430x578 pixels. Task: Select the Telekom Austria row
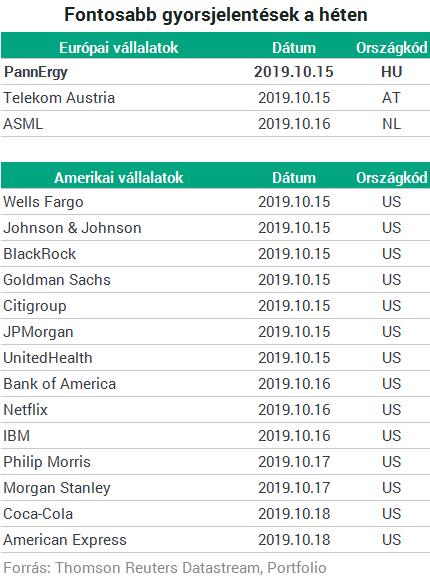215,98
